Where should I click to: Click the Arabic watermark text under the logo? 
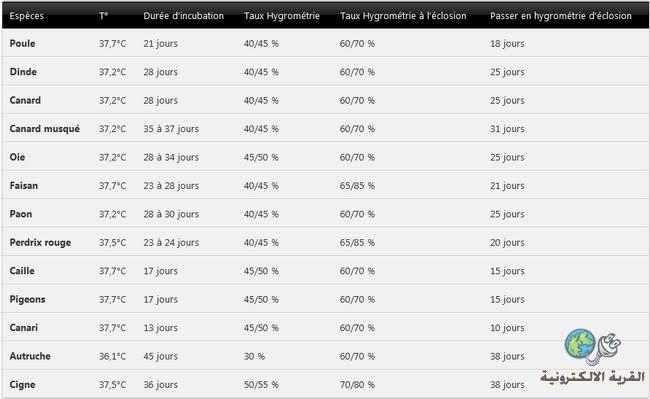click(592, 377)
